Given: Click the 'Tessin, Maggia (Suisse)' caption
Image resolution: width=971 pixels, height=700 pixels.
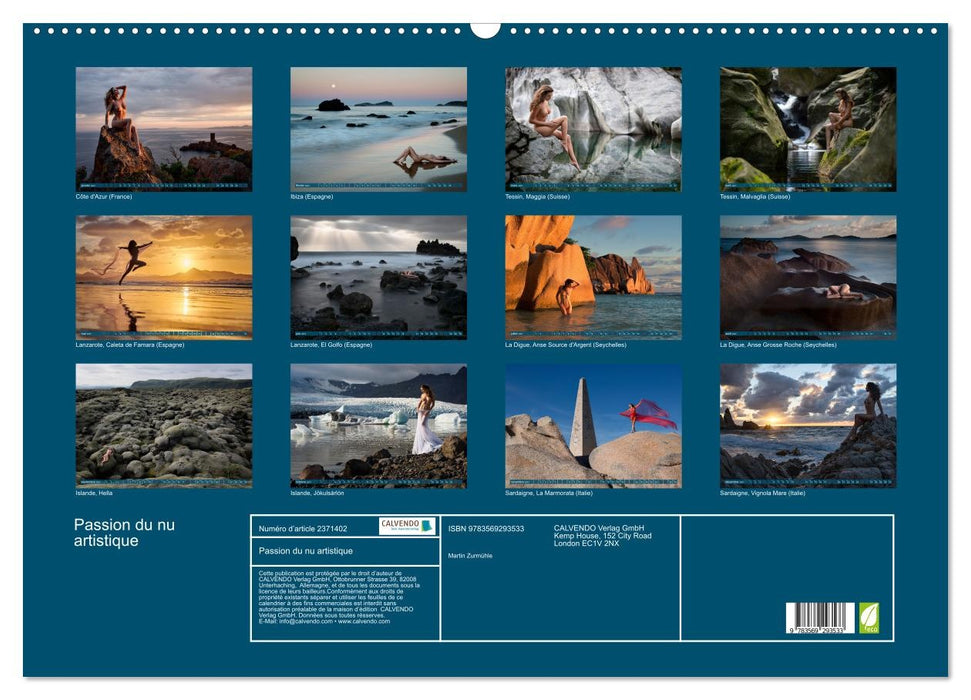Looking at the screenshot, I should point(538,196).
